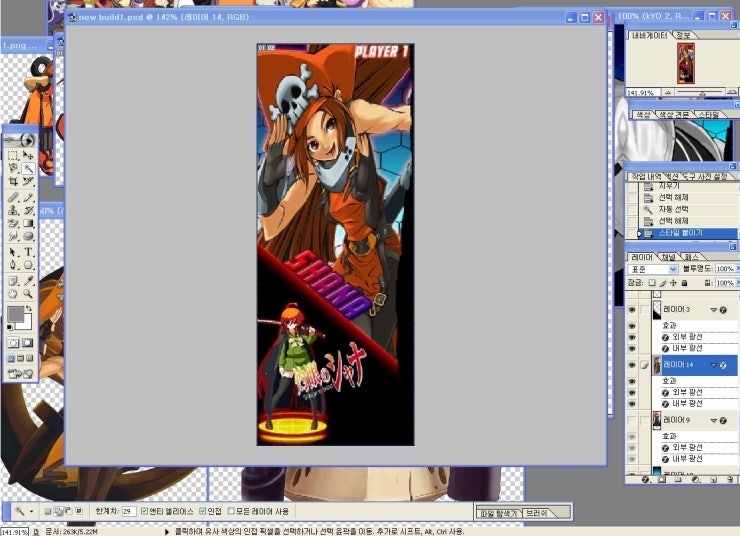Click the Adobe Online toolbox header image
This screenshot has height=536, width=740.
pyautogui.click(x=21, y=140)
